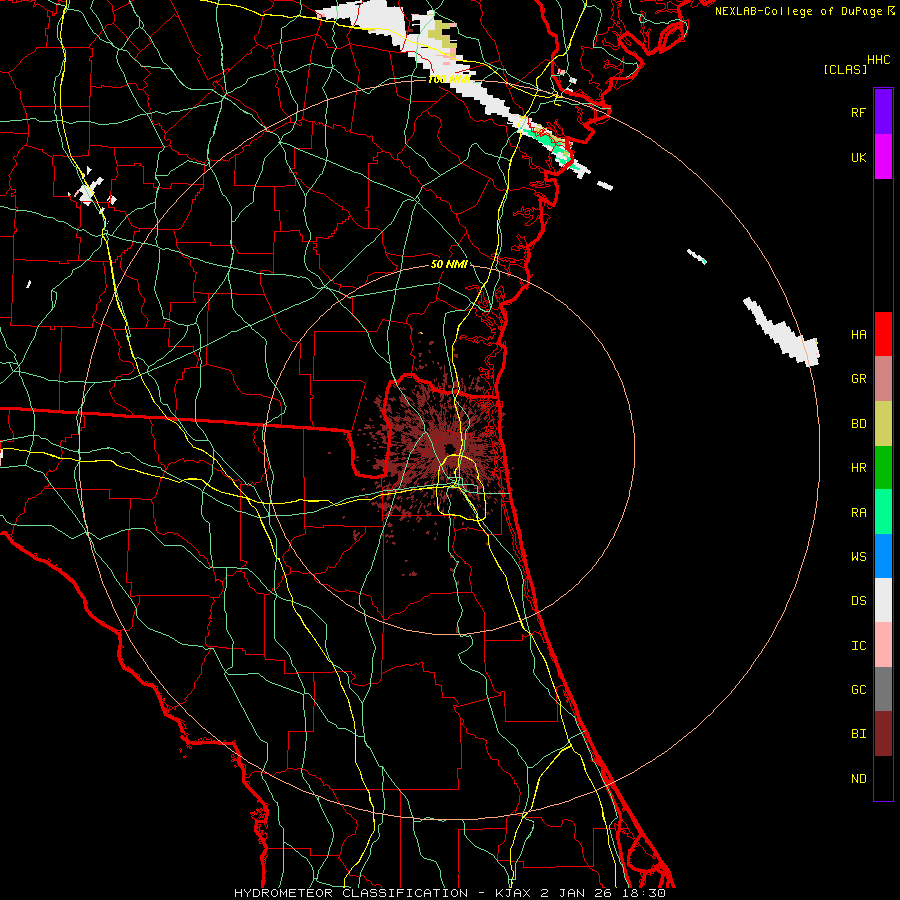Click the HA red legend swatch
This screenshot has height=900, width=900.
click(x=883, y=334)
